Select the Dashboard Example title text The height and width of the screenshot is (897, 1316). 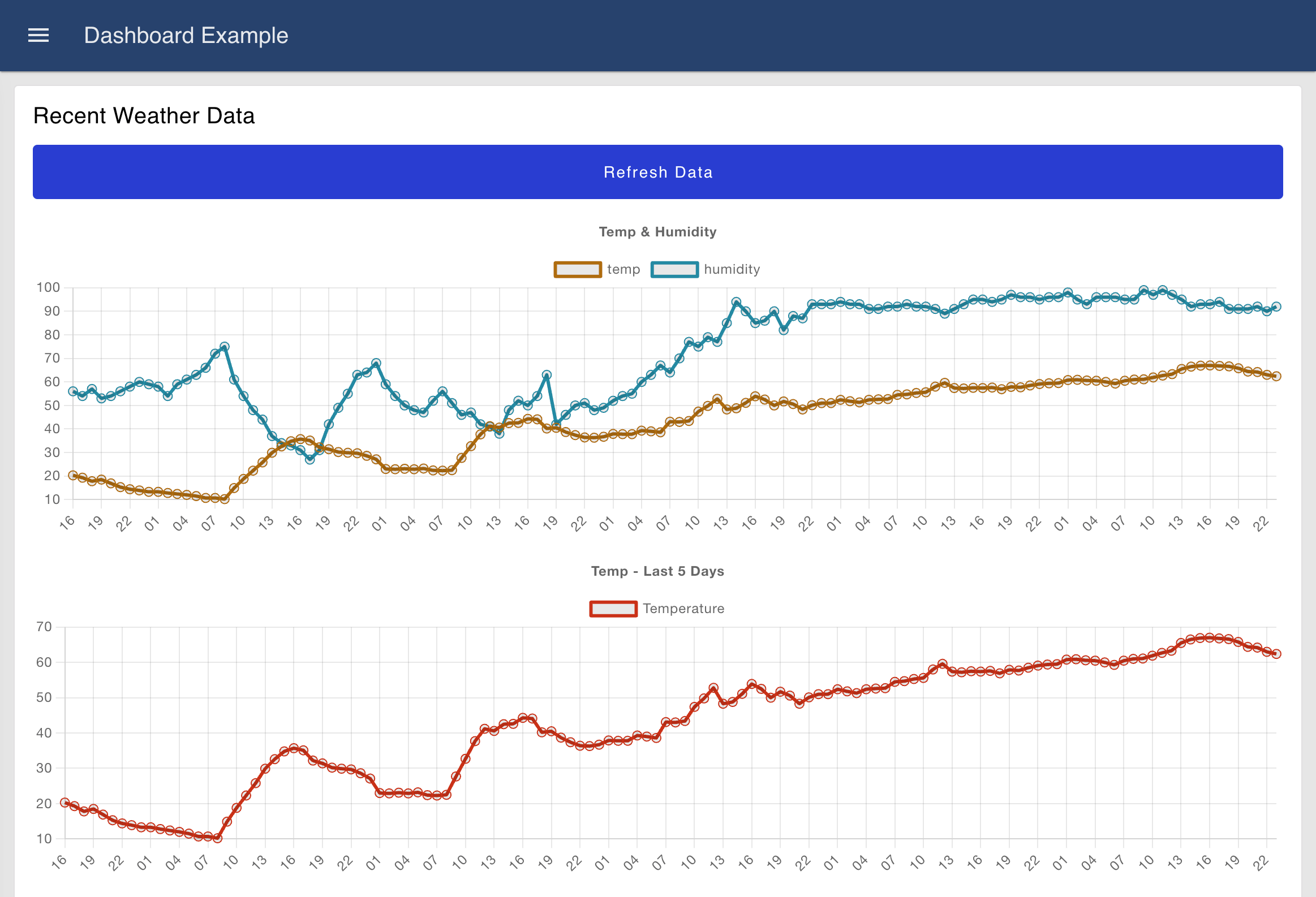[x=186, y=35]
